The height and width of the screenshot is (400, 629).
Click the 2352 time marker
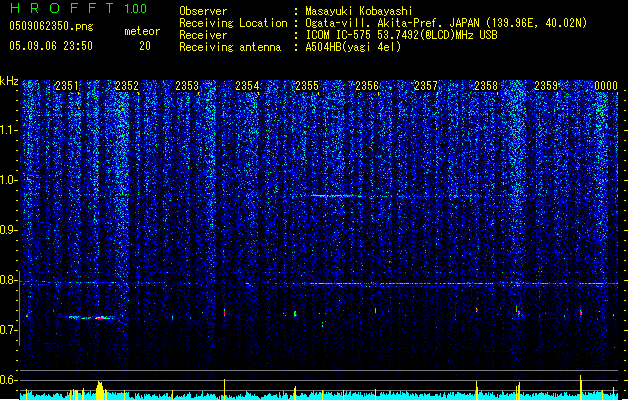127,86
